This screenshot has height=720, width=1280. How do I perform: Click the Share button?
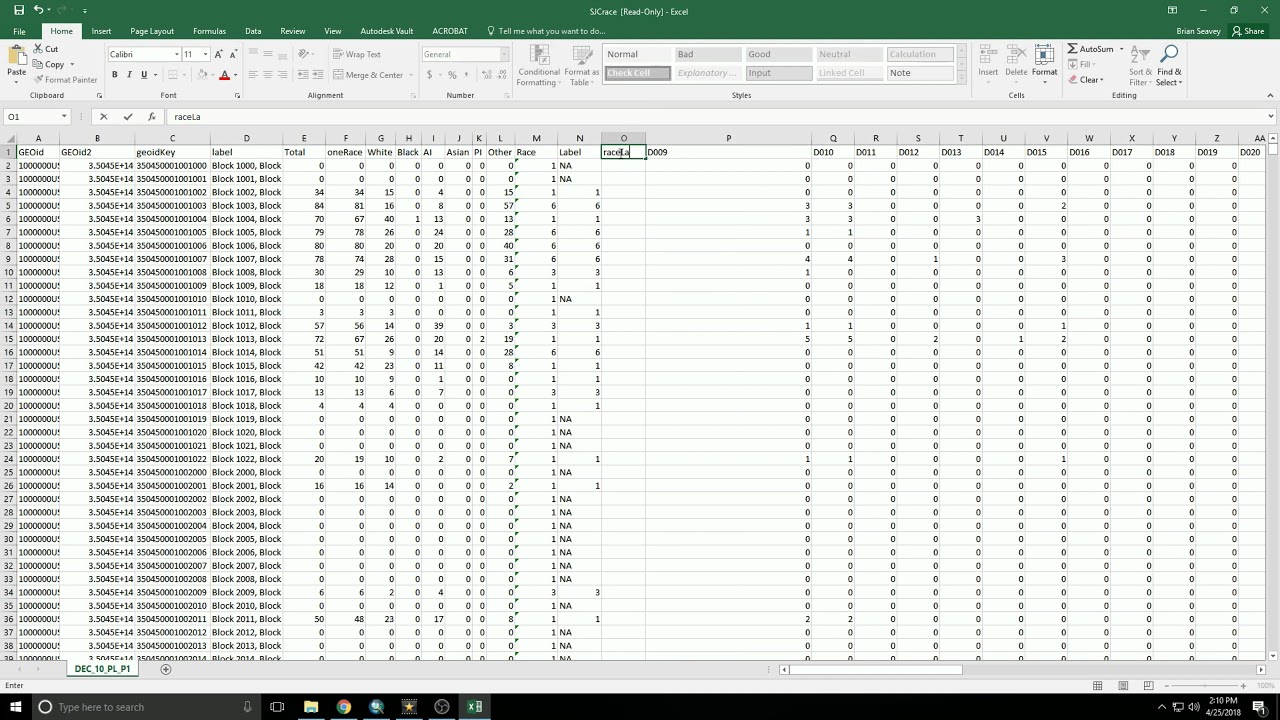(1248, 31)
